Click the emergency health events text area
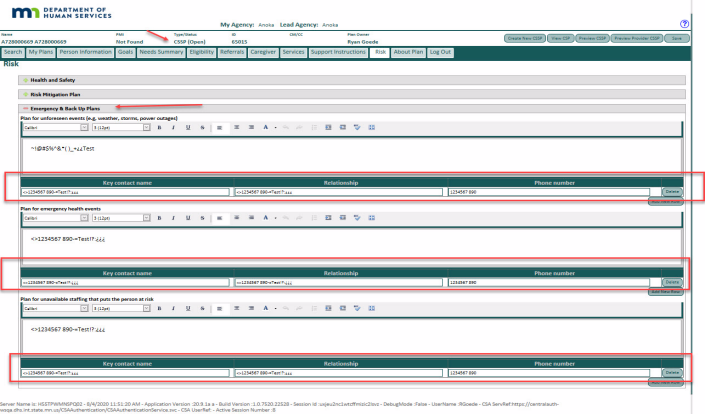The image size is (705, 414). pyautogui.click(x=352, y=245)
